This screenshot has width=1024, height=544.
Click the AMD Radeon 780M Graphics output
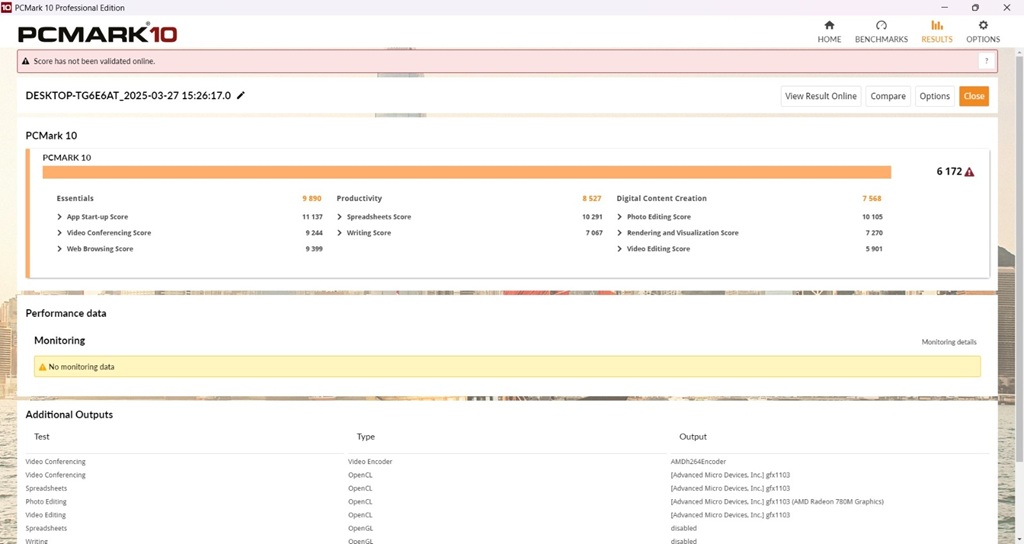coord(777,502)
